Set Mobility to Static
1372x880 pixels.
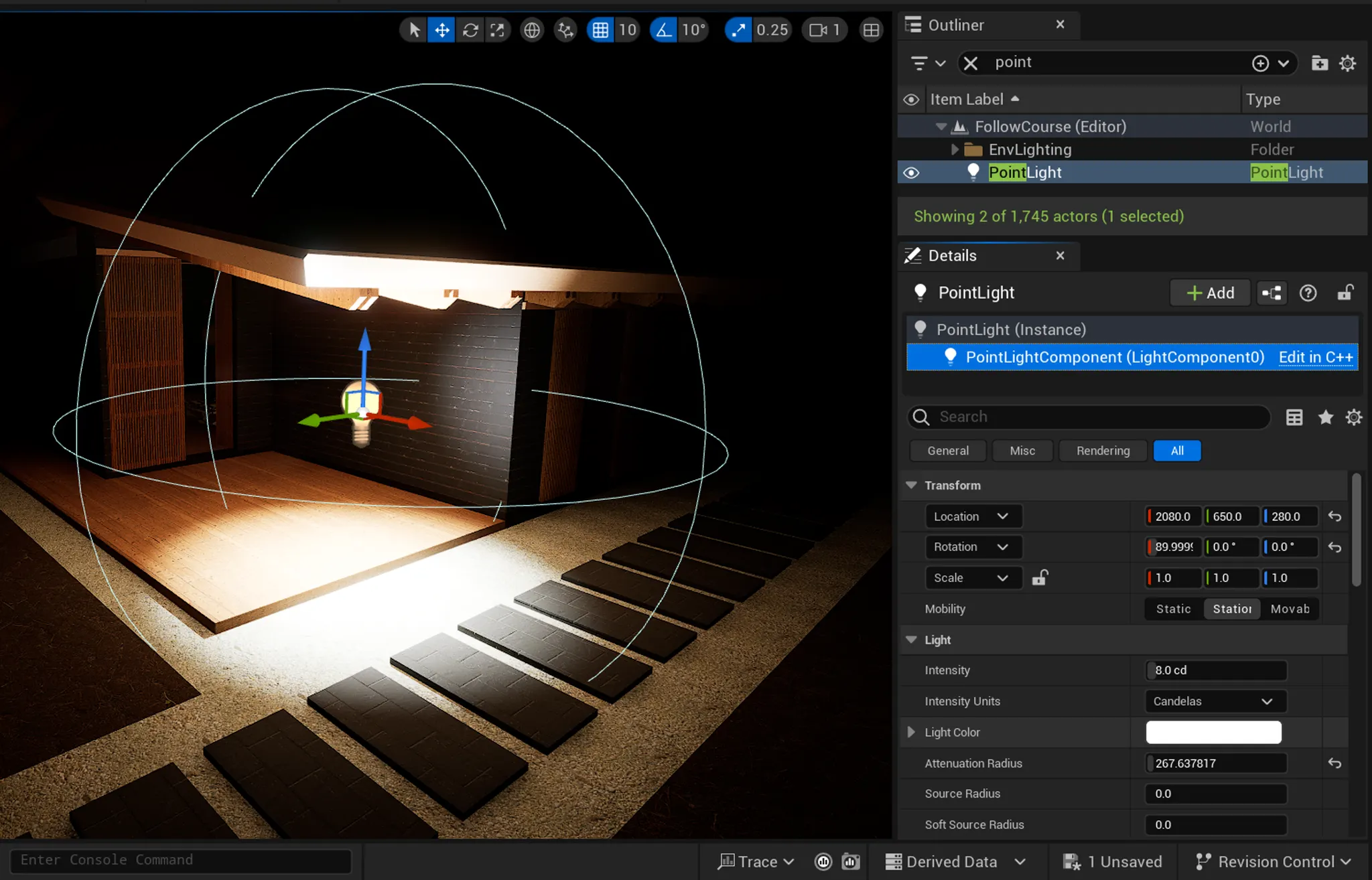click(x=1173, y=609)
